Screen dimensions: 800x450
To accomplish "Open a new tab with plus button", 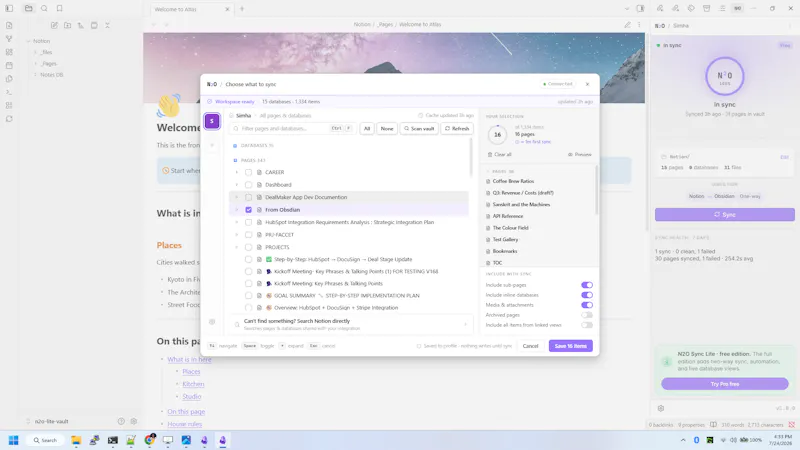I will click(242, 9).
